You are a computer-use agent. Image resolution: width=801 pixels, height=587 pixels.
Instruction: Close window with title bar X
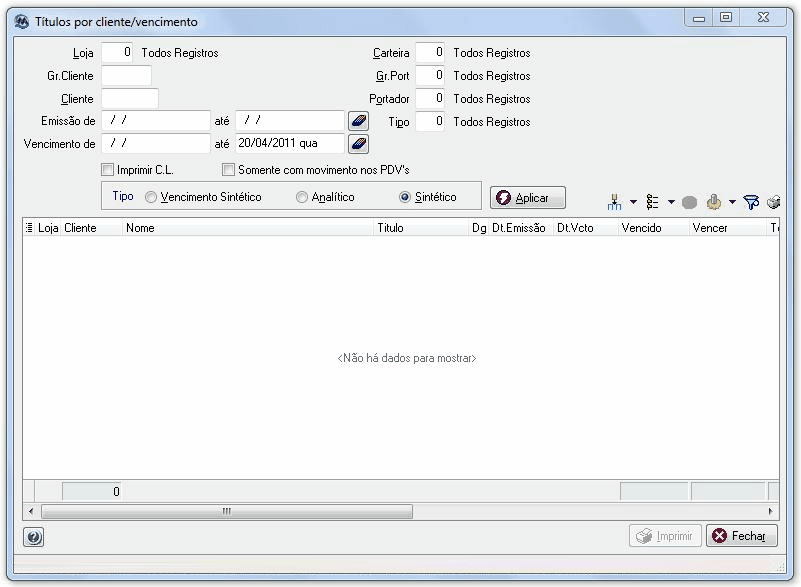tap(763, 17)
